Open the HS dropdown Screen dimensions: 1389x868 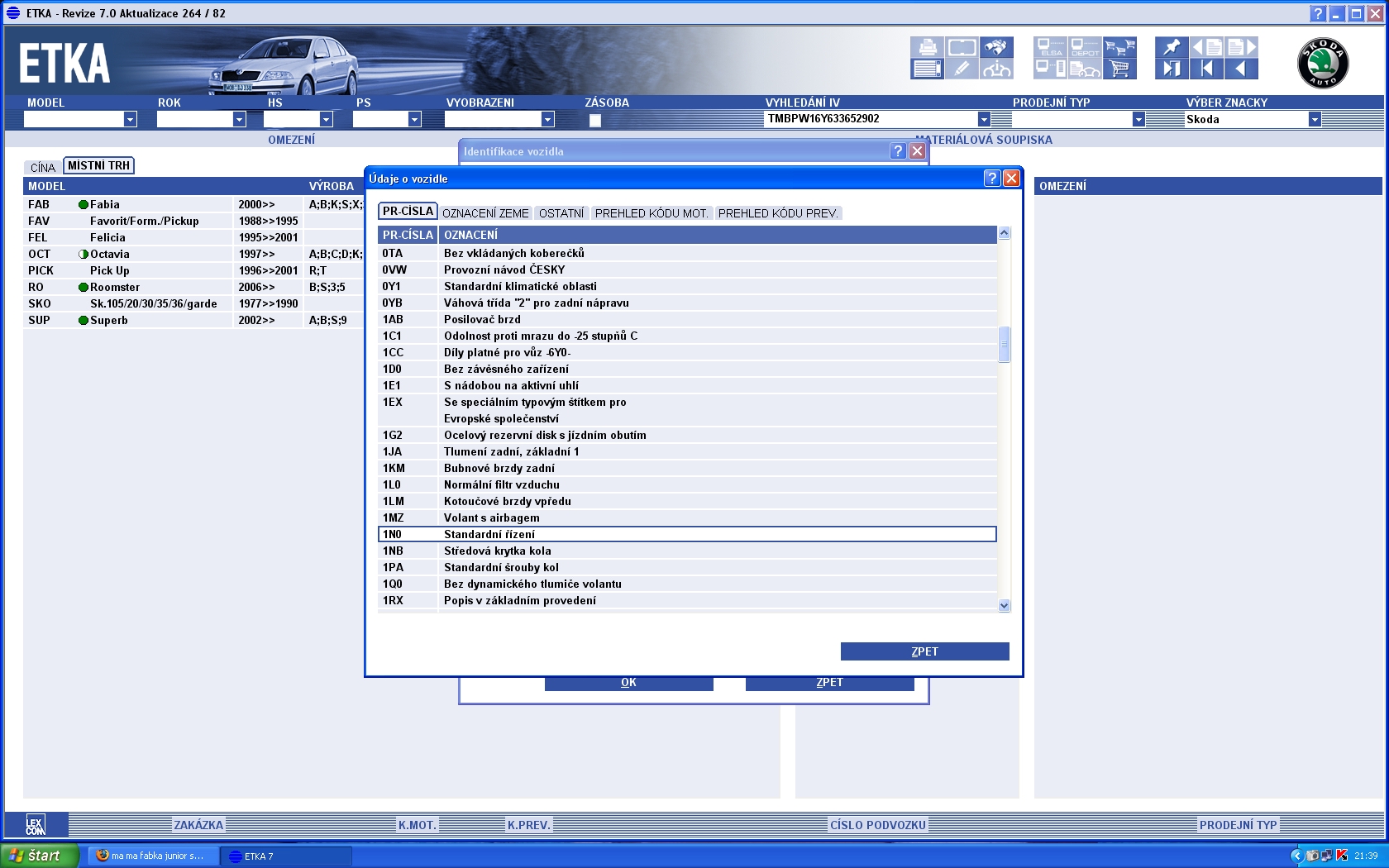[326, 119]
